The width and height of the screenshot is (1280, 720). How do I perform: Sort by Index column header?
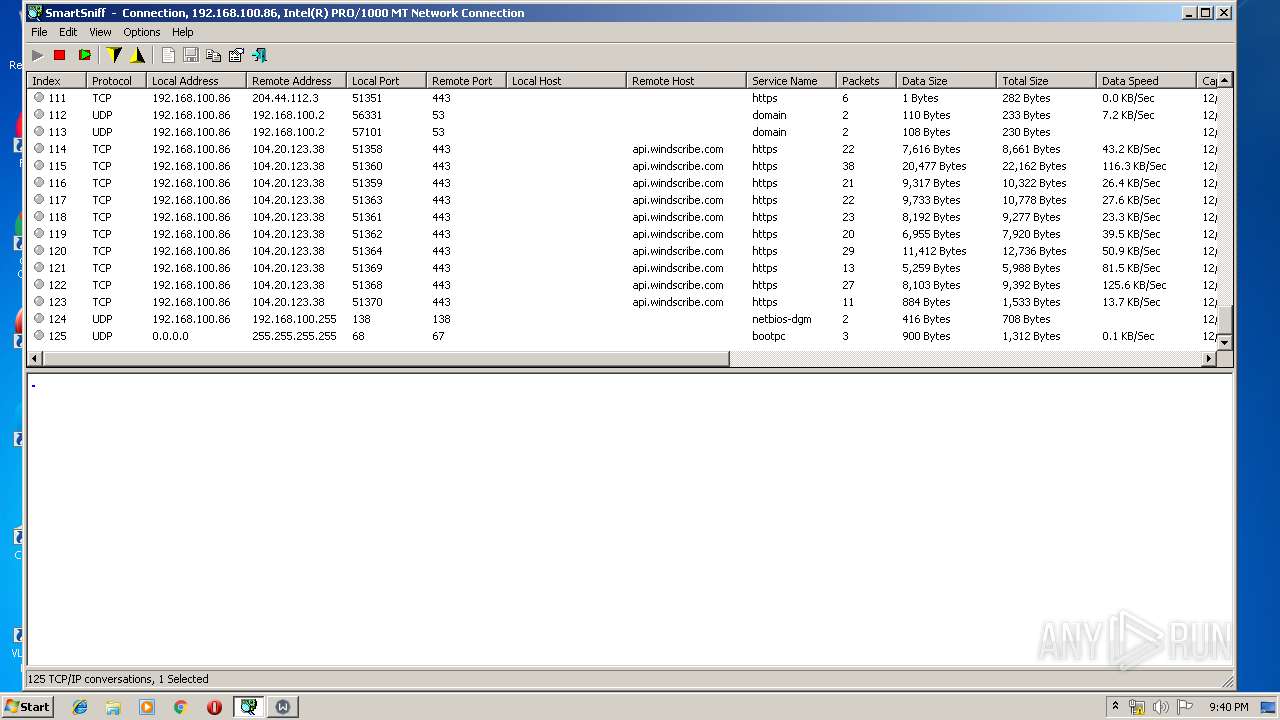pos(56,81)
